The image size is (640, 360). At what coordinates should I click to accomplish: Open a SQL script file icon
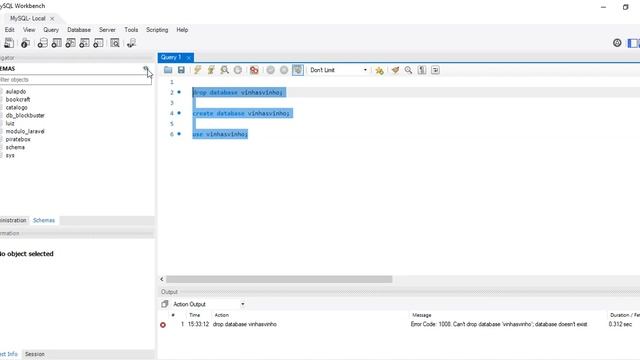(x=168, y=70)
